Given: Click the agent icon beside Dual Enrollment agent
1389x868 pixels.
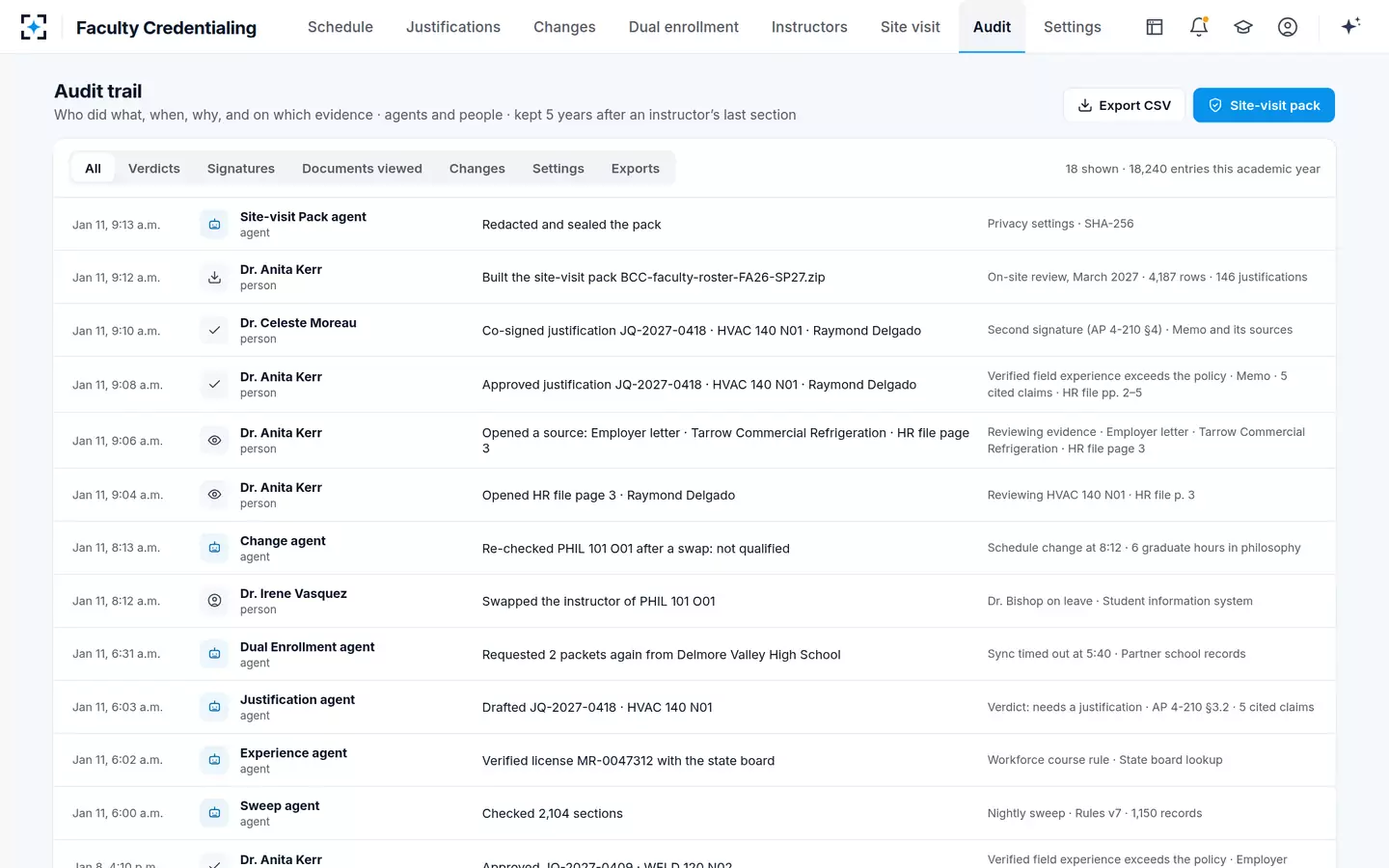Looking at the screenshot, I should click(214, 654).
